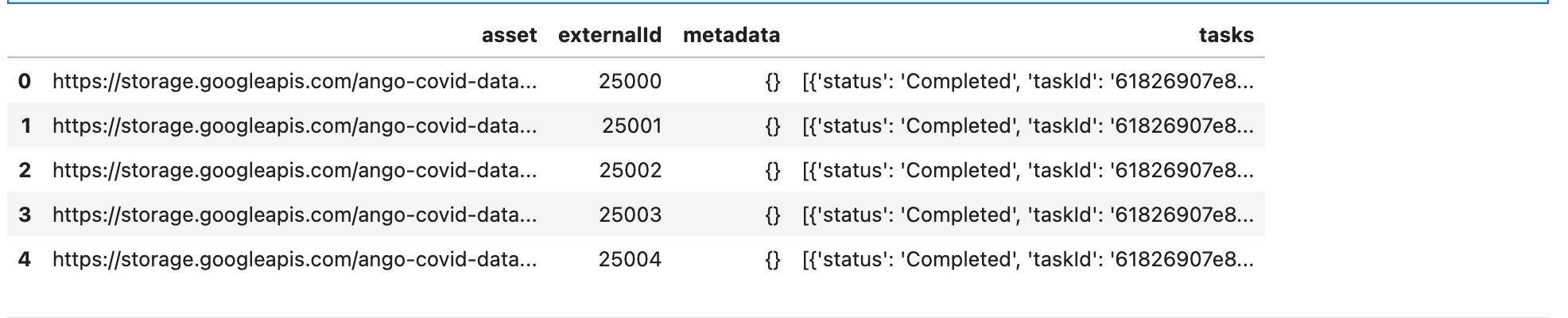This screenshot has width=1568, height=318.
Task: Open the asset URL in row 2
Action: pyautogui.click(x=295, y=170)
